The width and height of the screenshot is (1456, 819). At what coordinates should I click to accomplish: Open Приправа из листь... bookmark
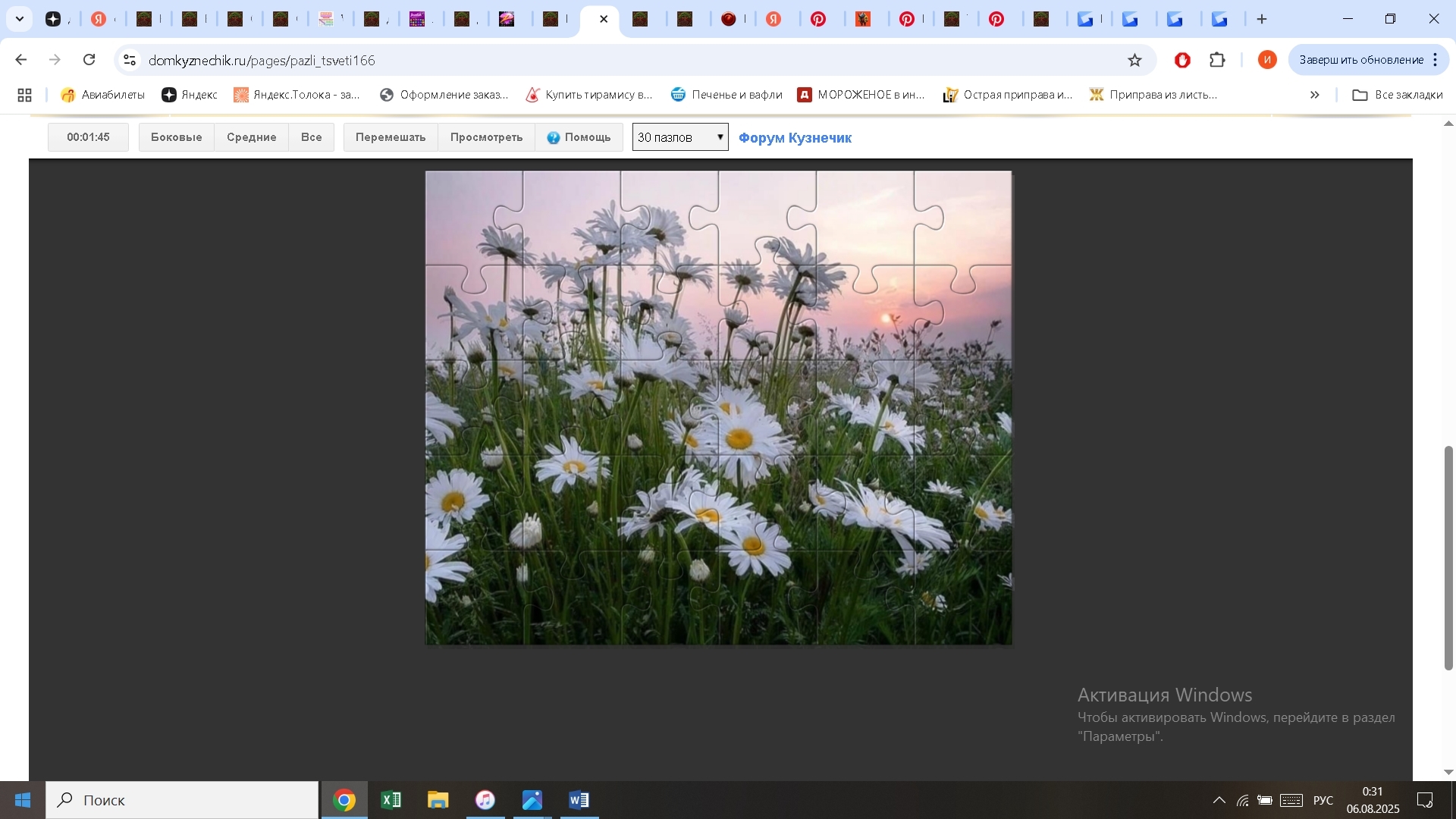[1153, 95]
